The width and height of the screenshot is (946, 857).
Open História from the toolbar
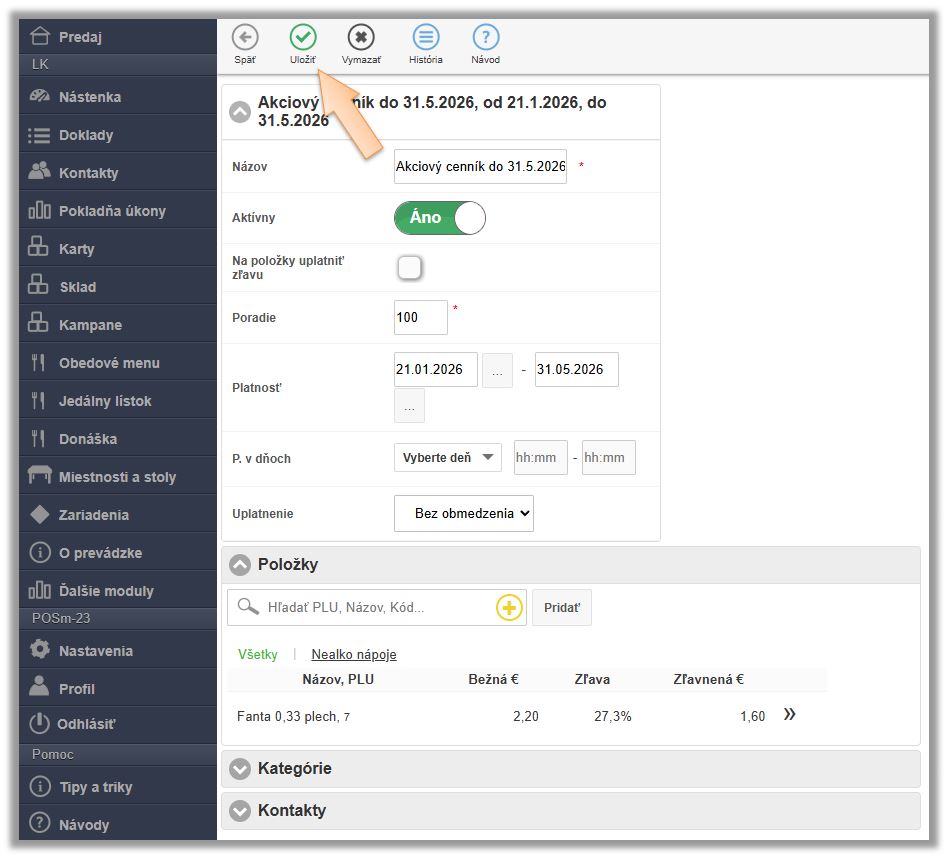click(x=426, y=38)
